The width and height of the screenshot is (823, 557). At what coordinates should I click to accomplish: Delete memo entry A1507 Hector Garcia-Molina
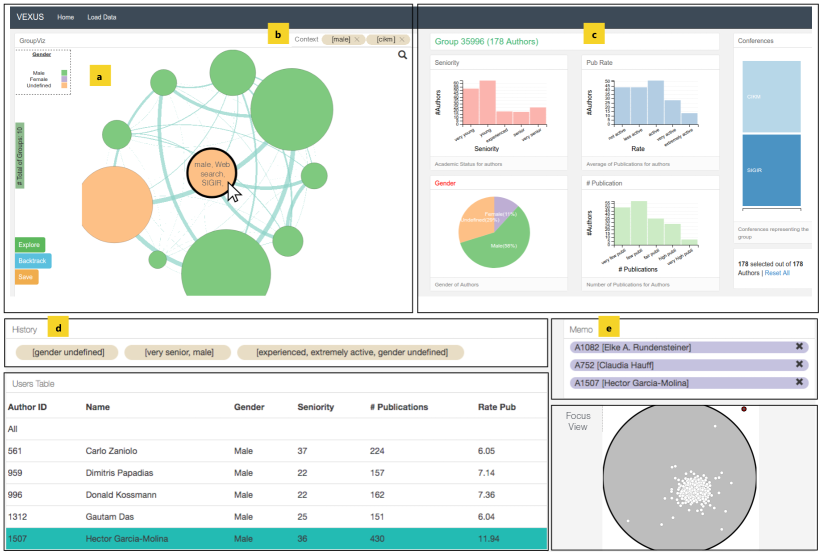point(799,382)
